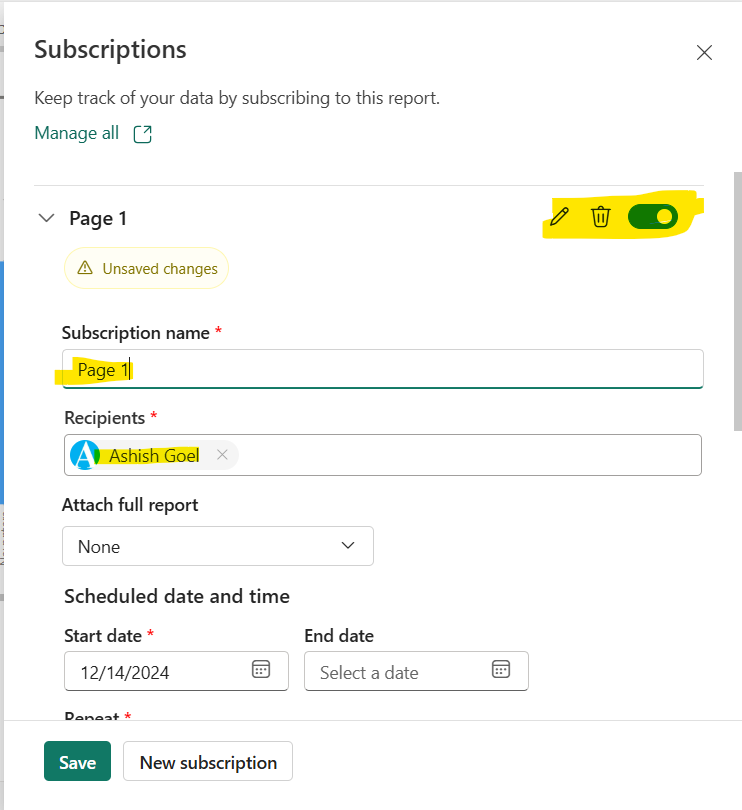Remove Ashish Goel from recipients
The height and width of the screenshot is (810, 742).
pyautogui.click(x=221, y=455)
